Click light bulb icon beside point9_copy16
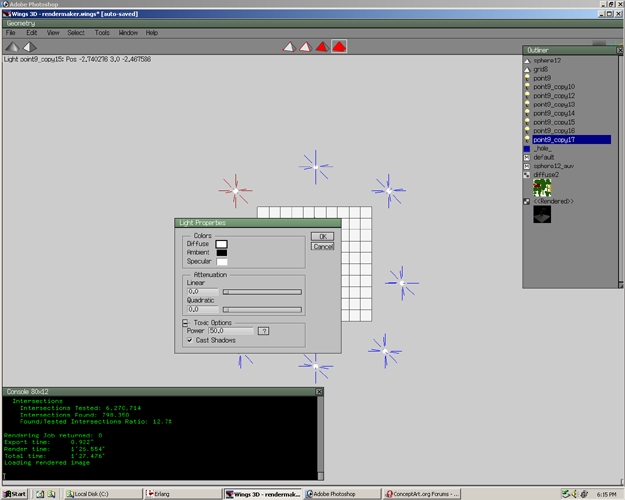 527,131
